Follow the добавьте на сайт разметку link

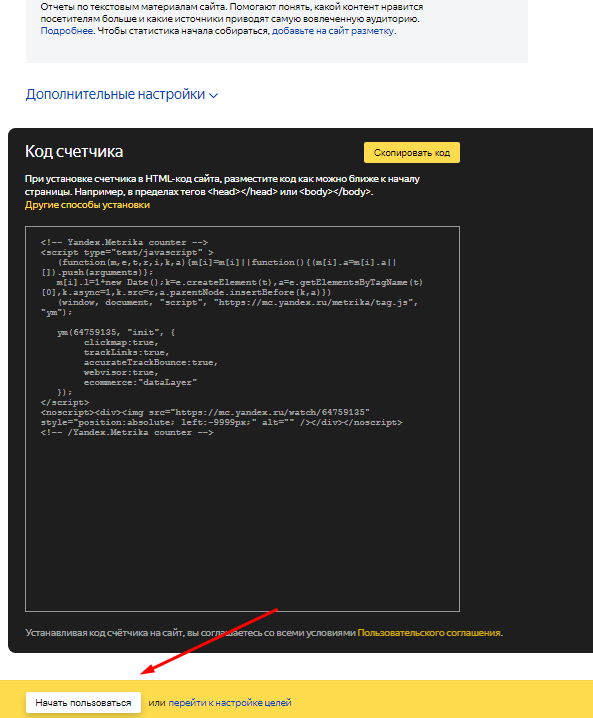pos(333,31)
